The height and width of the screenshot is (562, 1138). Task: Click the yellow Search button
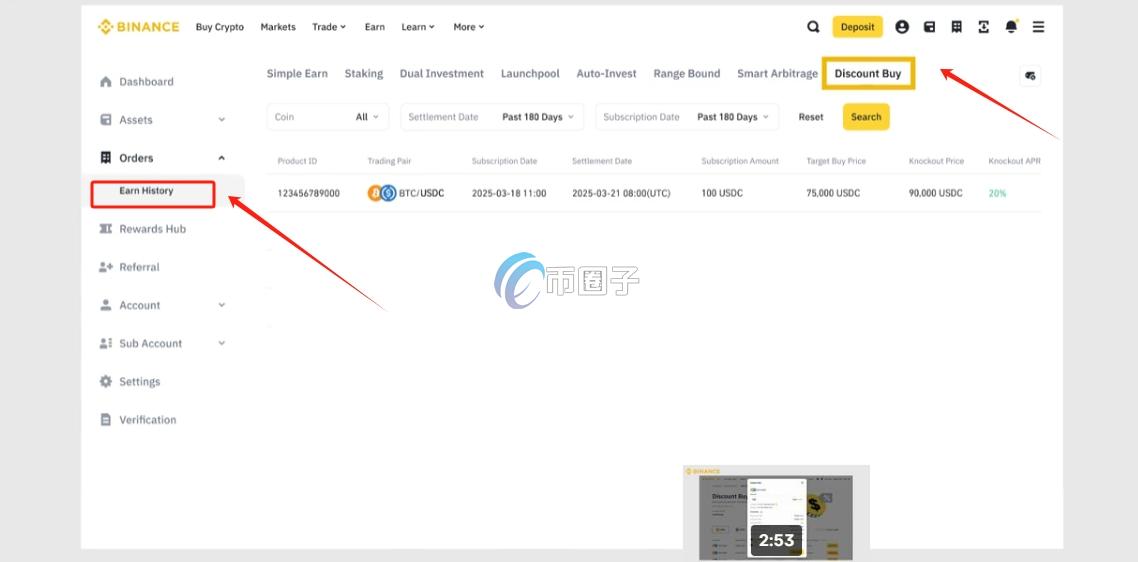coord(866,117)
